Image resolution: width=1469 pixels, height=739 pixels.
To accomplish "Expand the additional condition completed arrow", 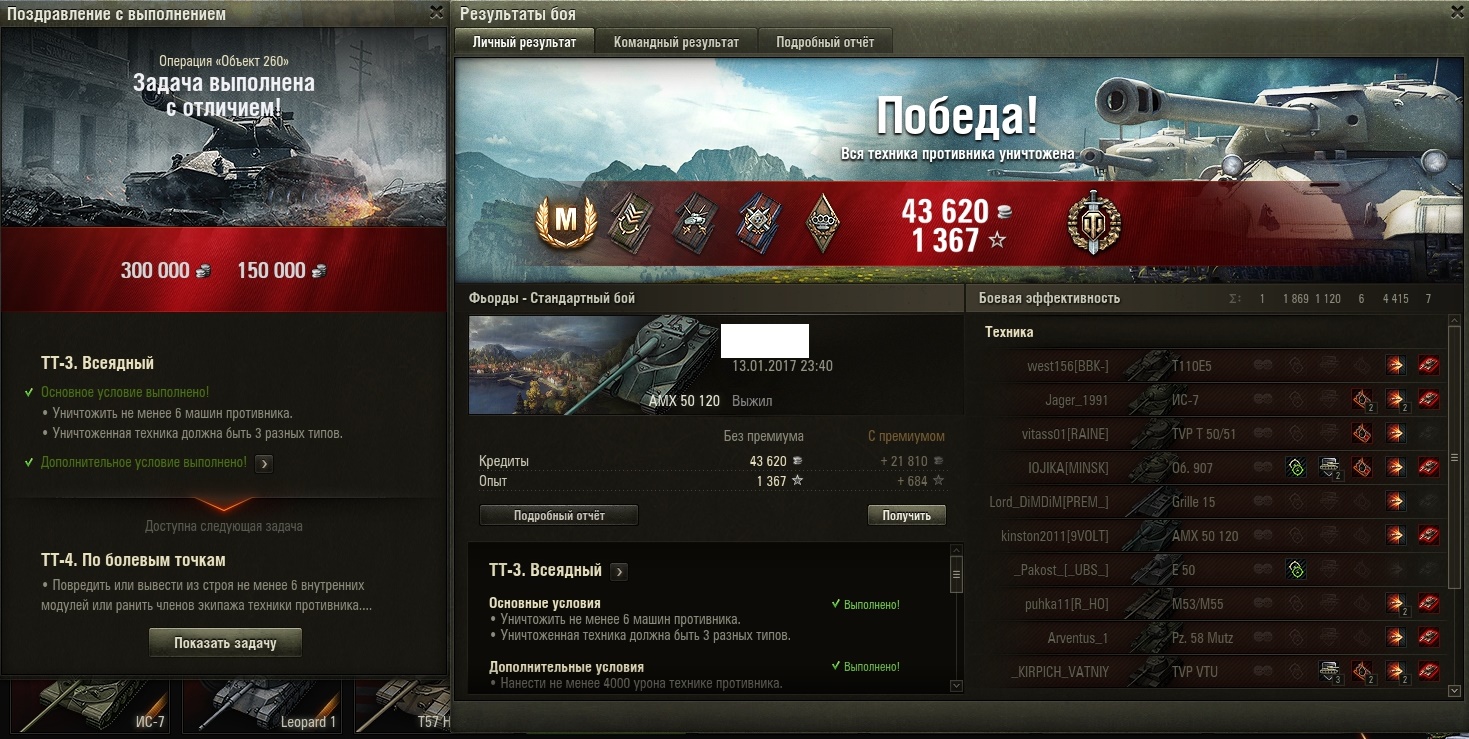I will (263, 463).
